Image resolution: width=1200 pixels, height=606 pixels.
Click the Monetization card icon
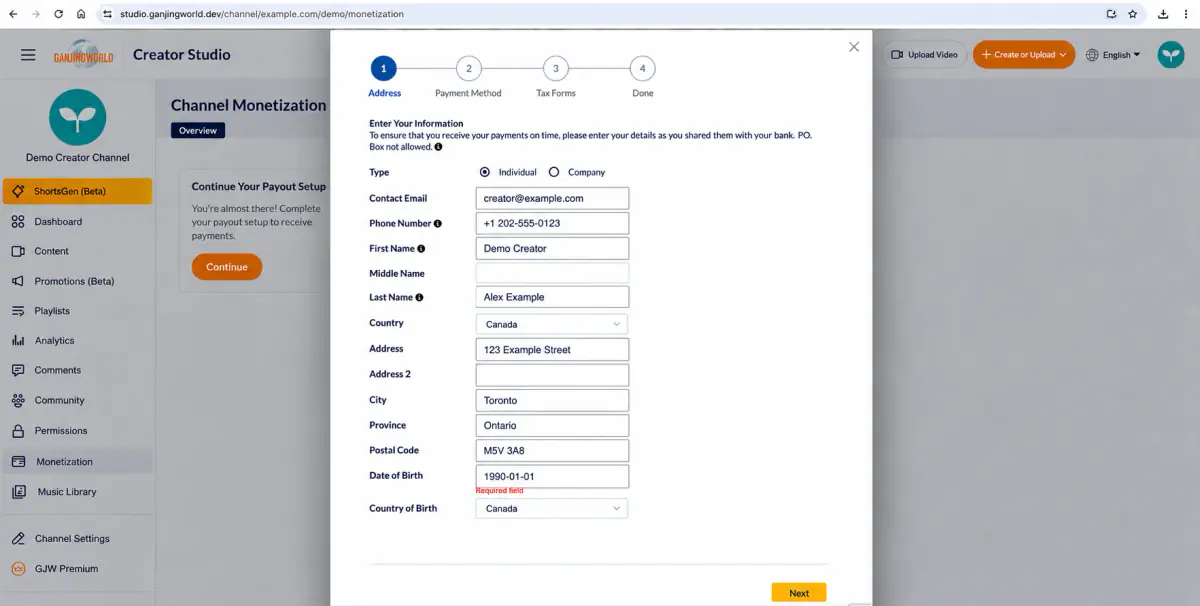[x=18, y=462]
